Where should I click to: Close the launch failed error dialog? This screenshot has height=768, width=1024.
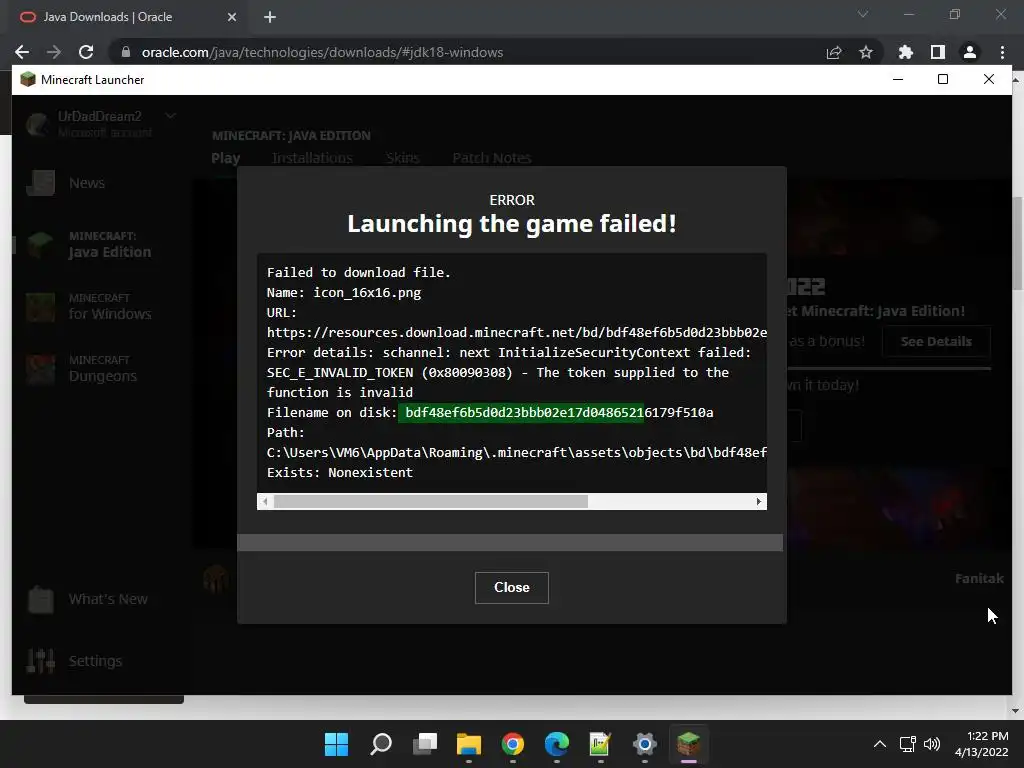pos(511,588)
